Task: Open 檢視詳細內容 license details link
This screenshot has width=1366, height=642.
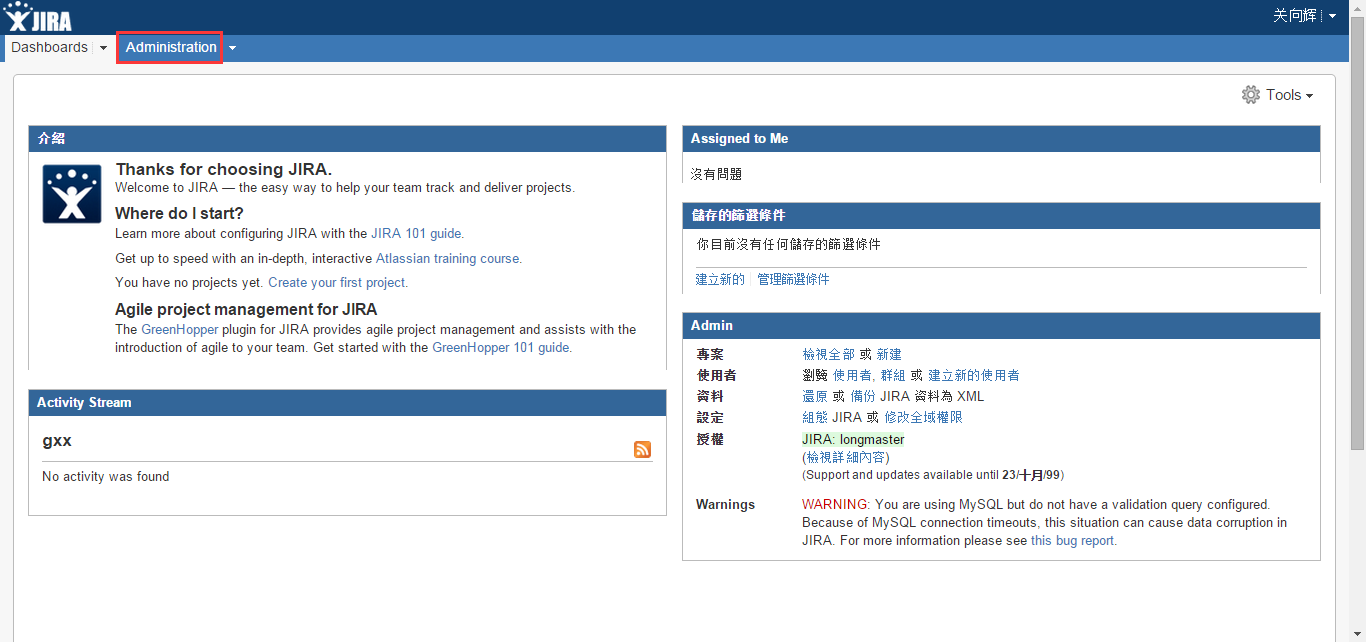Action: (846, 457)
